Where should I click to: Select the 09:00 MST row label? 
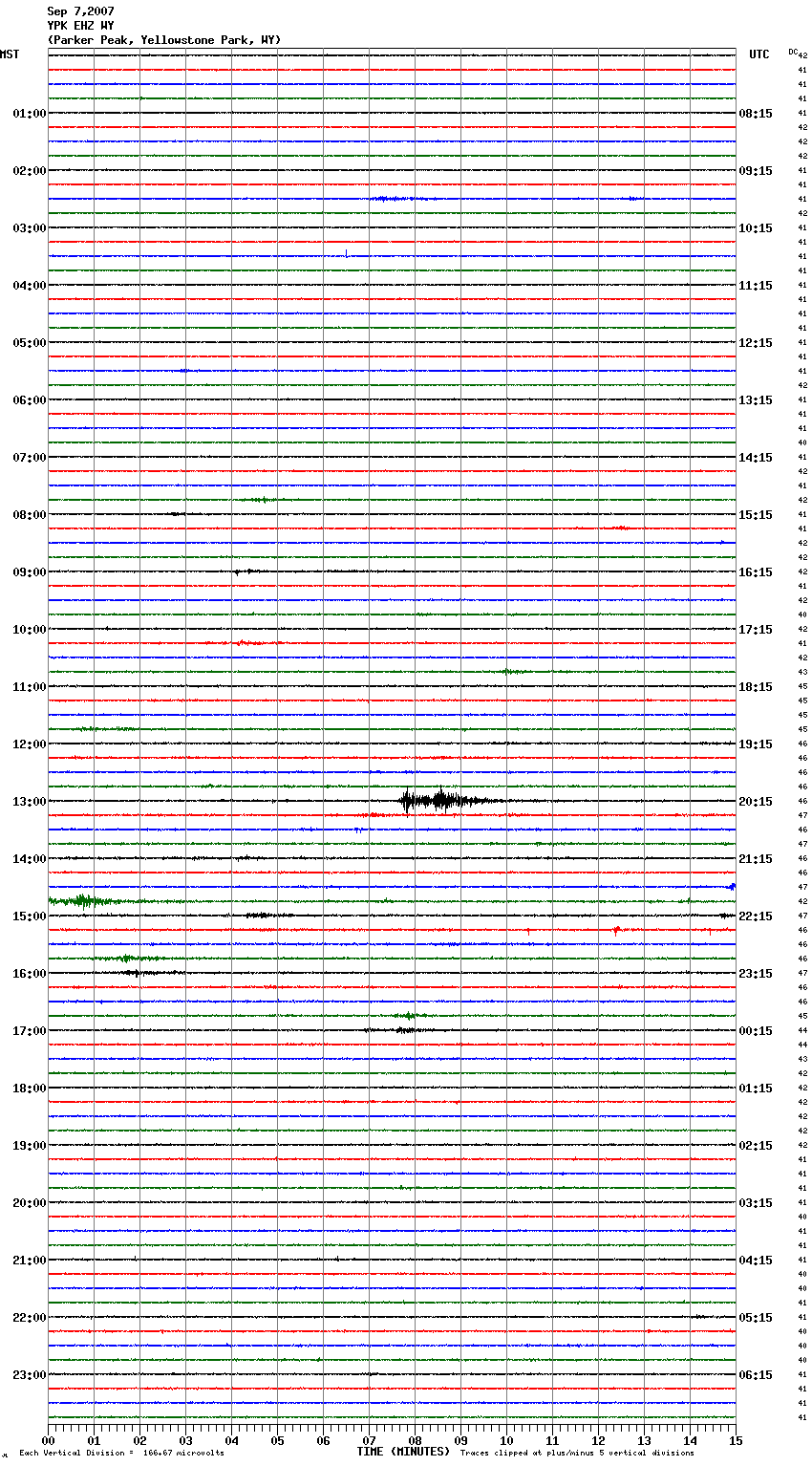(x=30, y=572)
